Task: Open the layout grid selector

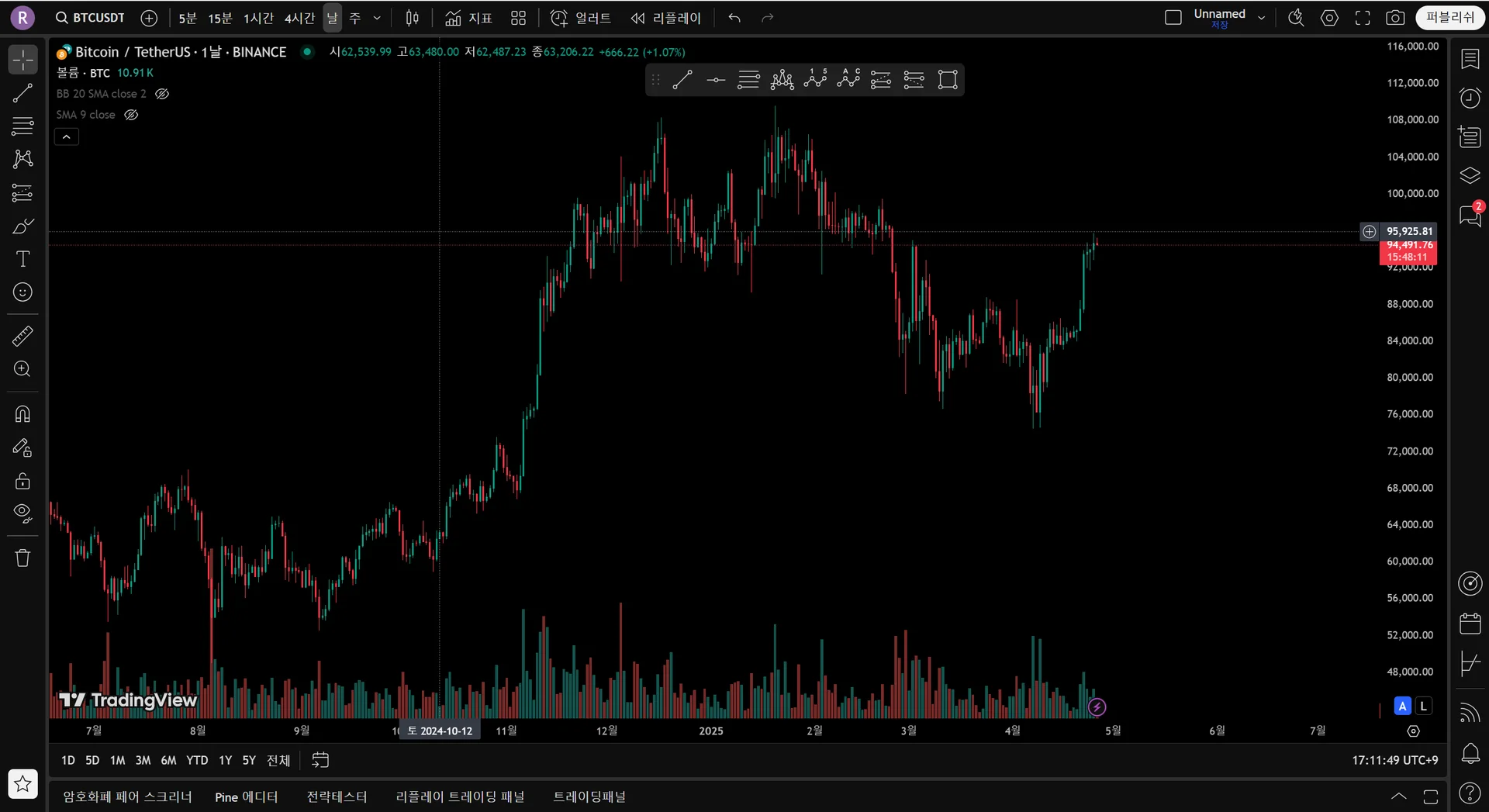Action: tap(518, 18)
